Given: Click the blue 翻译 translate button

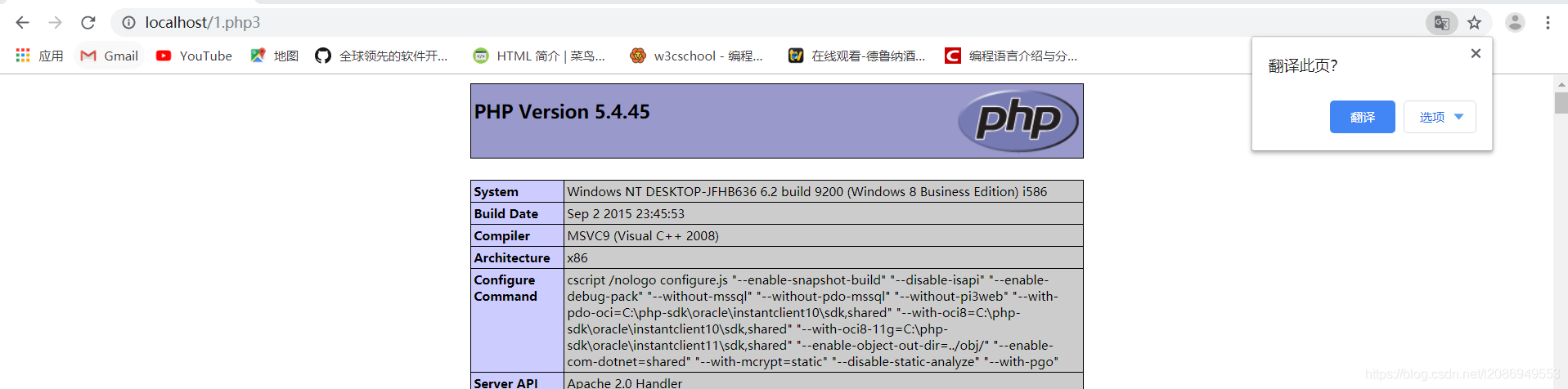Looking at the screenshot, I should click(1362, 117).
